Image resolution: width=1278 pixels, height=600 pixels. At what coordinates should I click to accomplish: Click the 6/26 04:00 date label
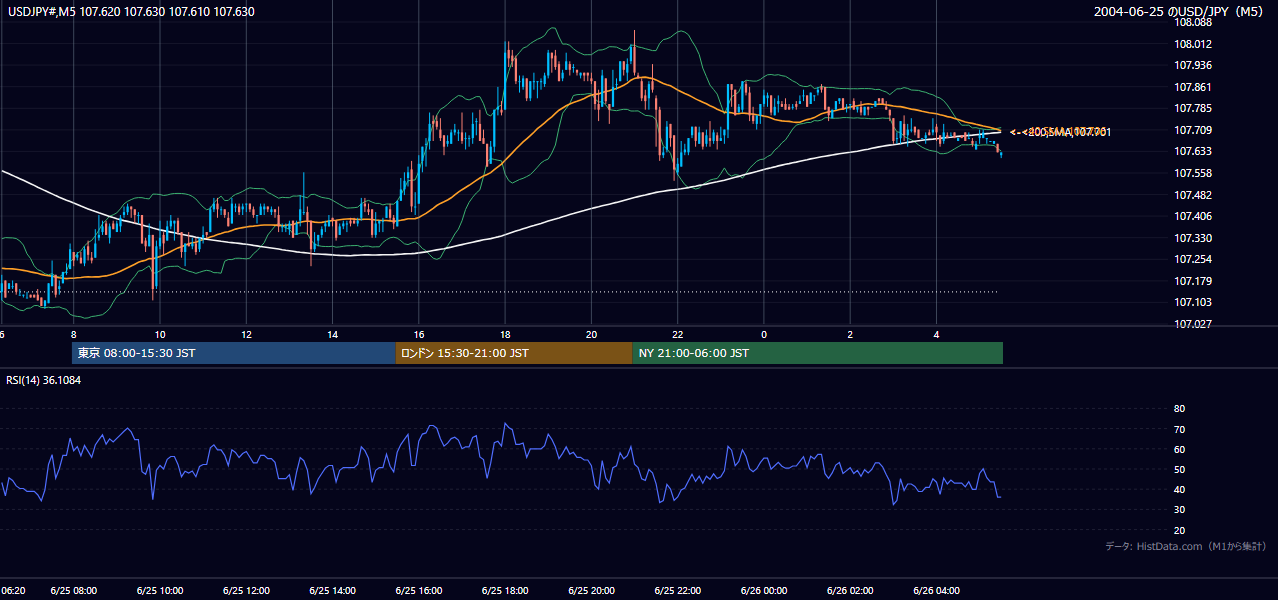pyautogui.click(x=937, y=591)
